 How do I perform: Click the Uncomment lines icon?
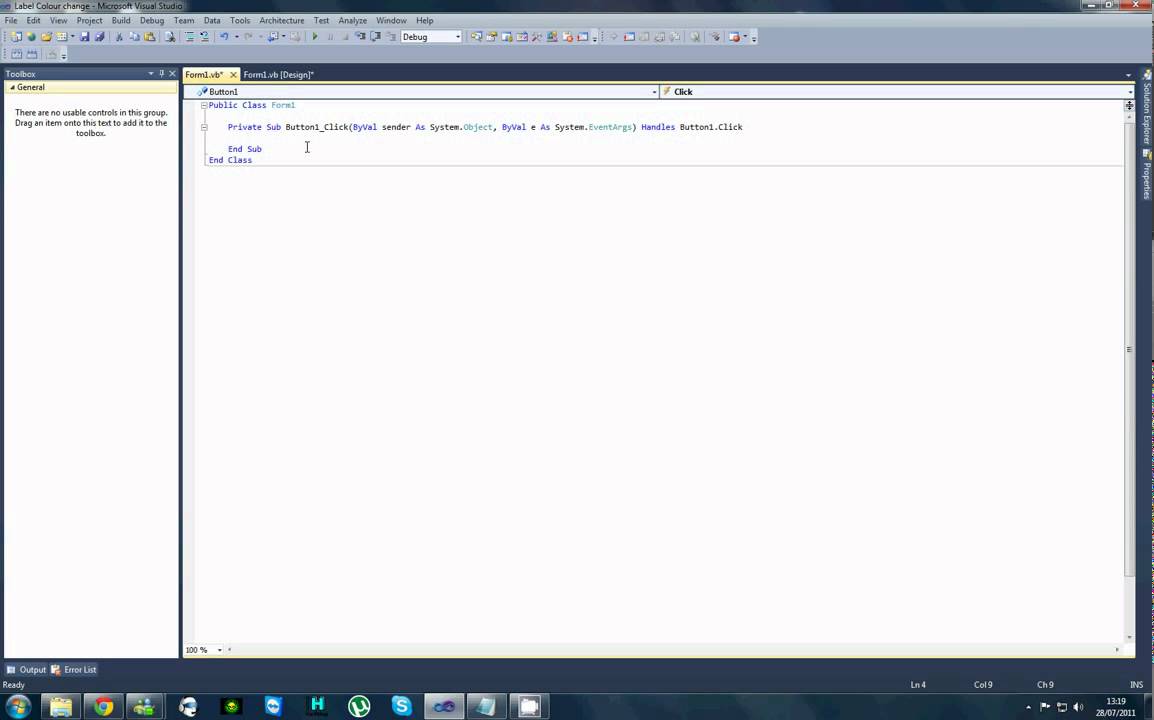coord(204,36)
